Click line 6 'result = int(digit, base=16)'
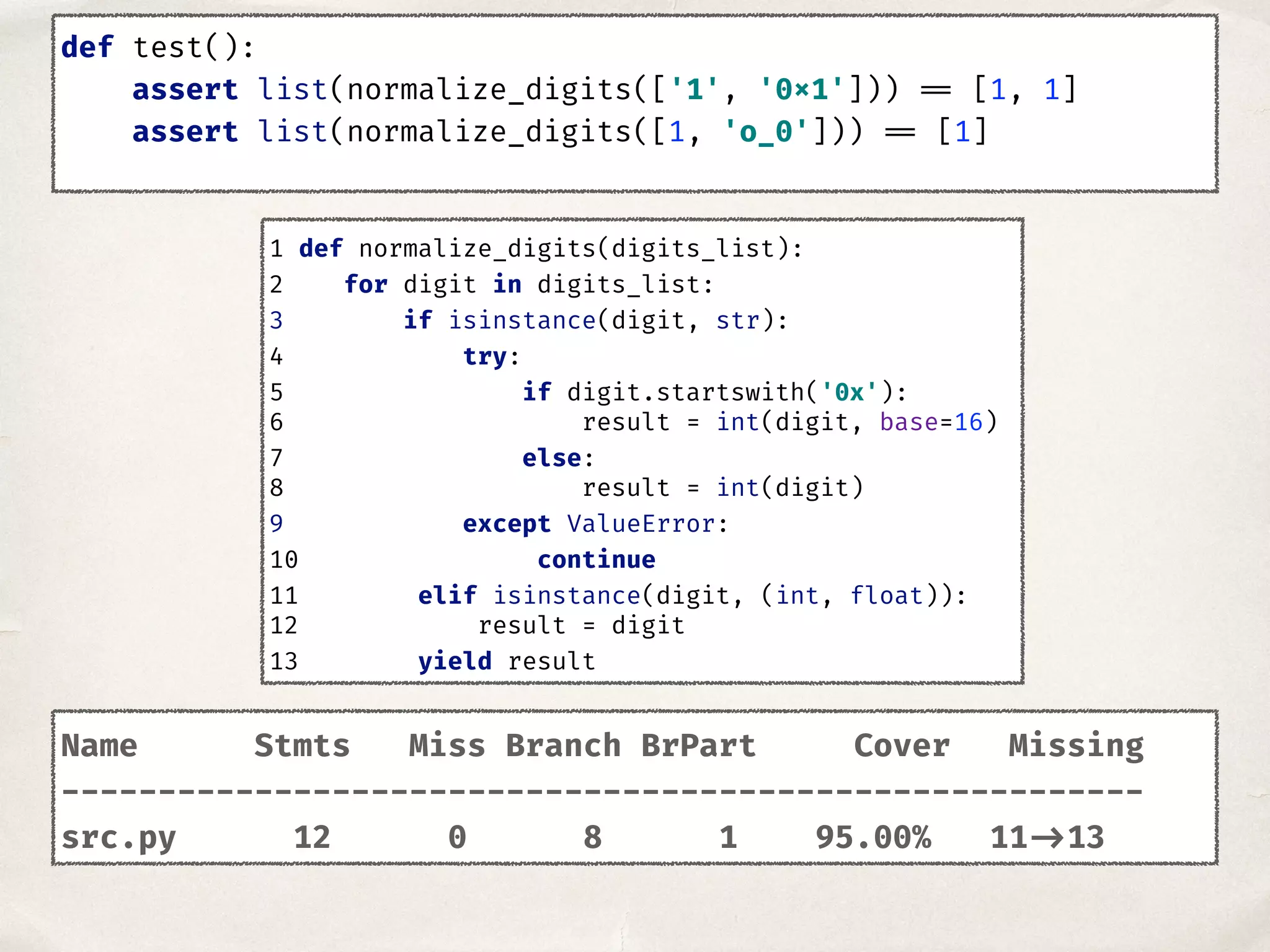This screenshot has width=1270, height=952. tap(789, 422)
